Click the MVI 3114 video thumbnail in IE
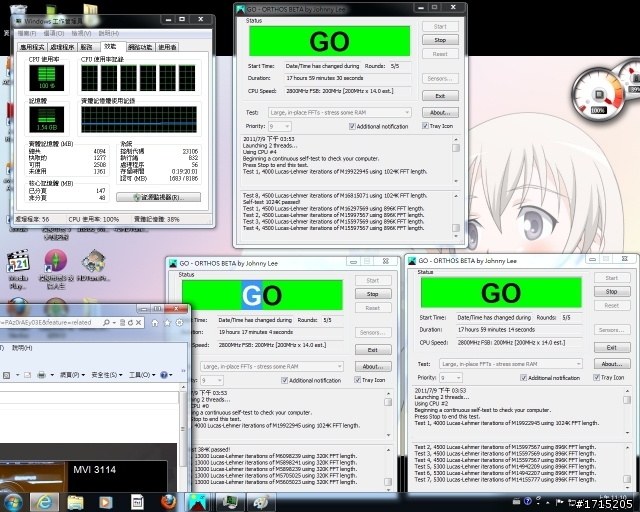Image resolution: width=640 pixels, height=512 pixels. [33, 476]
